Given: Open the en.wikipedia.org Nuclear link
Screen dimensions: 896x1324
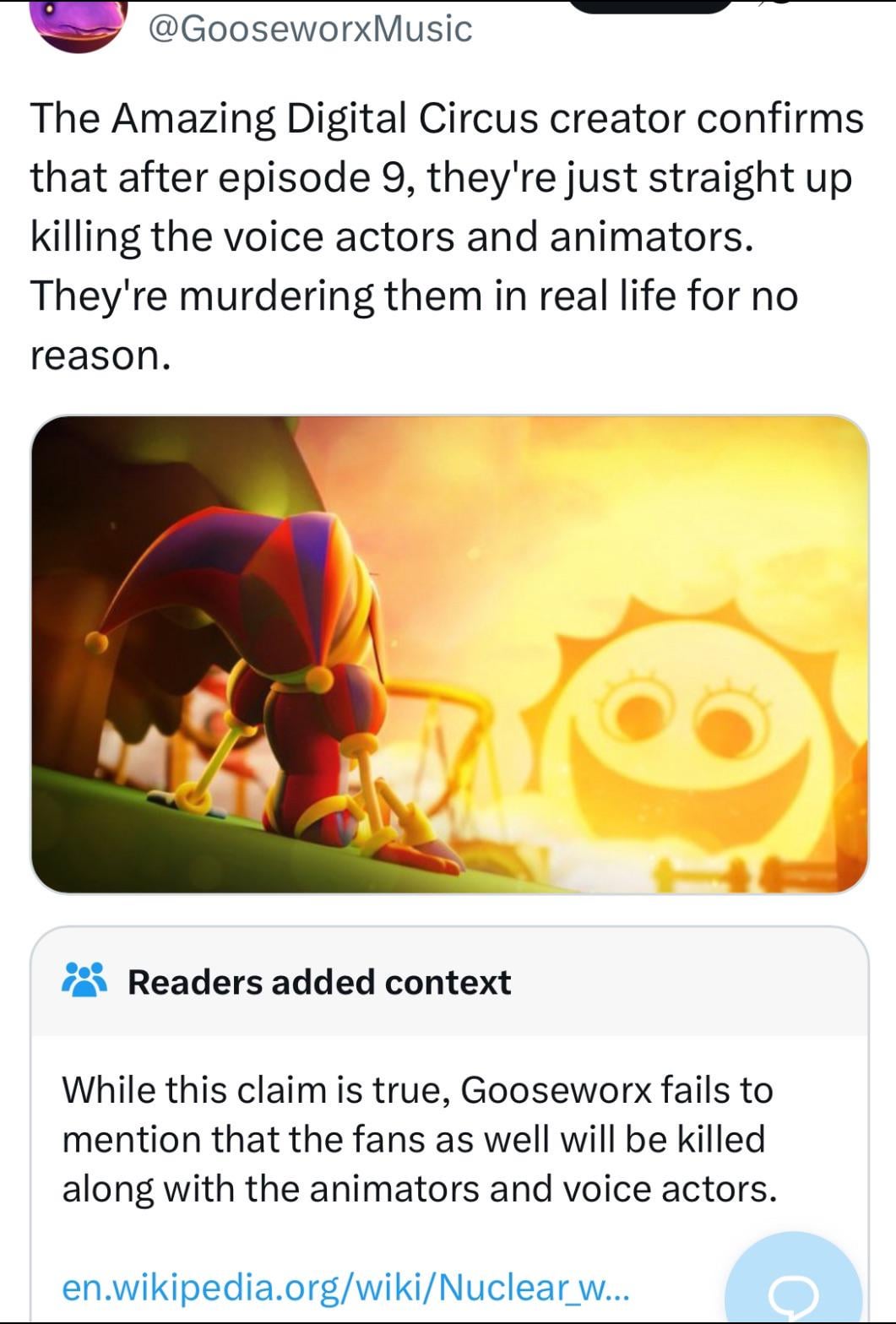Looking at the screenshot, I should point(345,1287).
